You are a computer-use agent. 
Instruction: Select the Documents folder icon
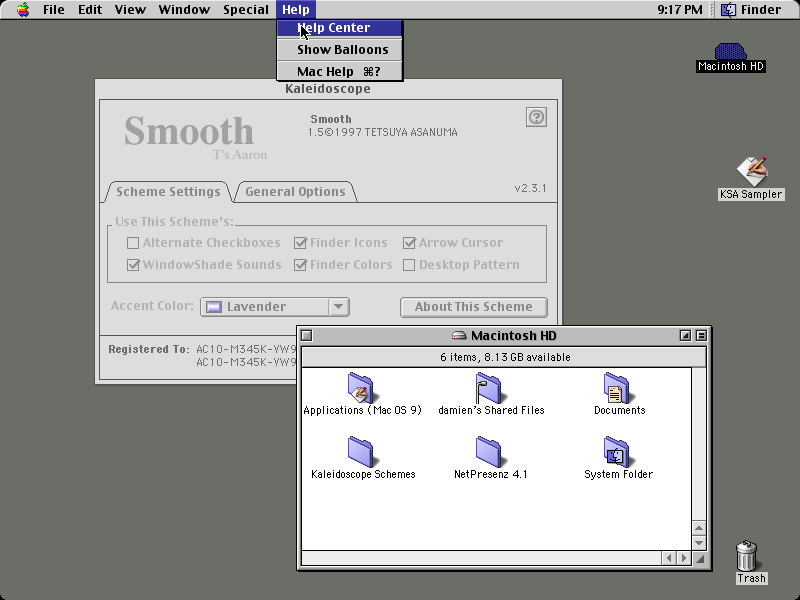617,388
